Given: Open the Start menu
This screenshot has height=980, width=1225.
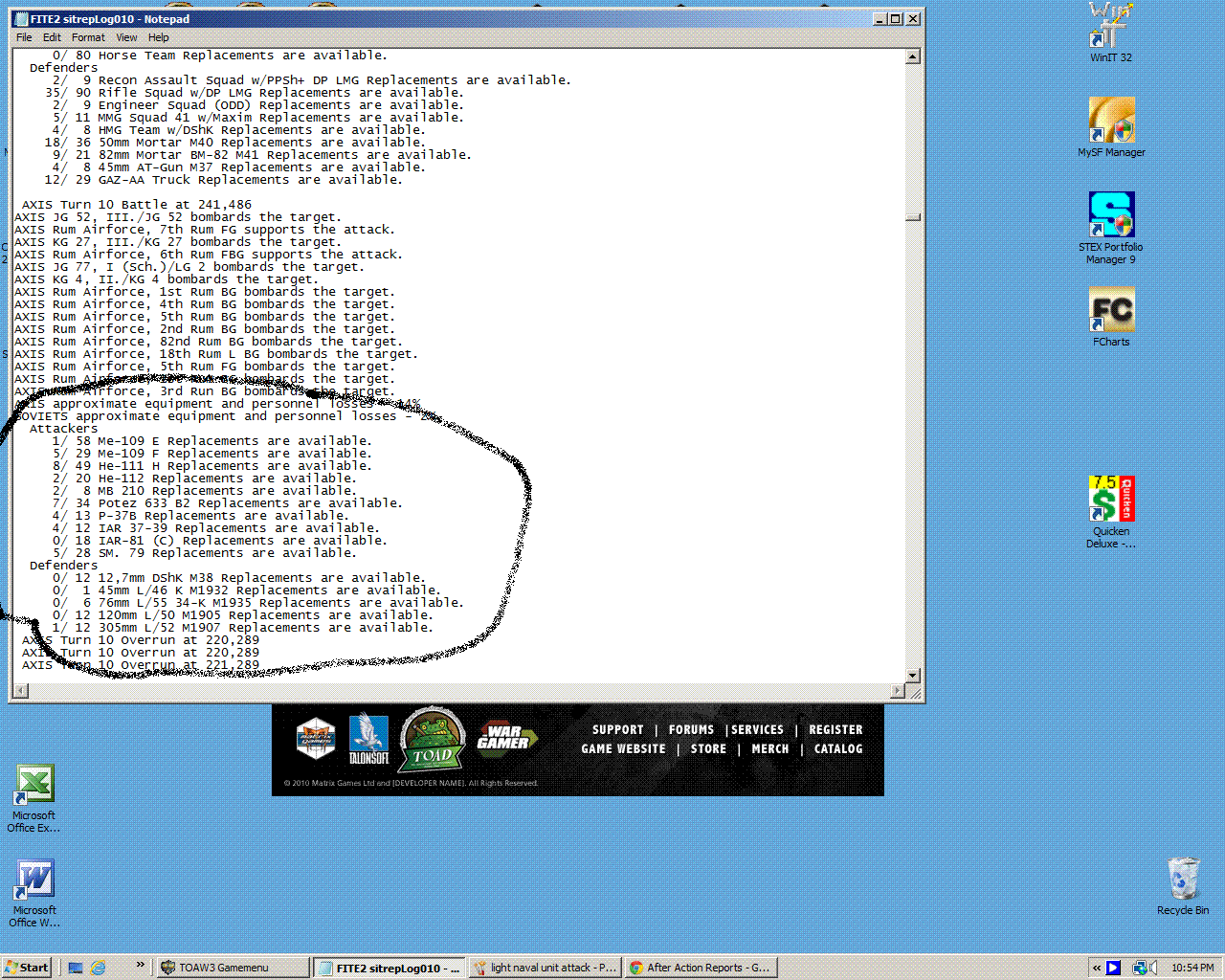Looking at the screenshot, I should tap(27, 968).
